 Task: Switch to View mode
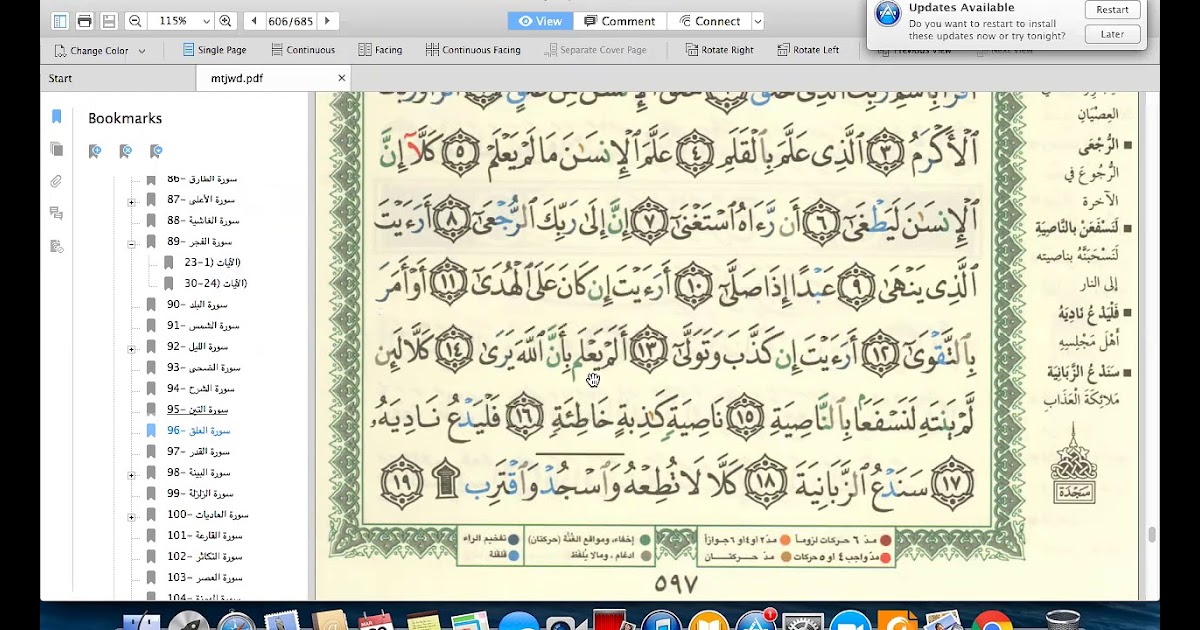pyautogui.click(x=539, y=21)
